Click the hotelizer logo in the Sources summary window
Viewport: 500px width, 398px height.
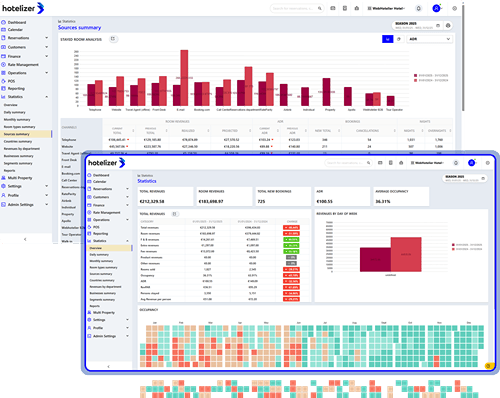click(x=23, y=8)
